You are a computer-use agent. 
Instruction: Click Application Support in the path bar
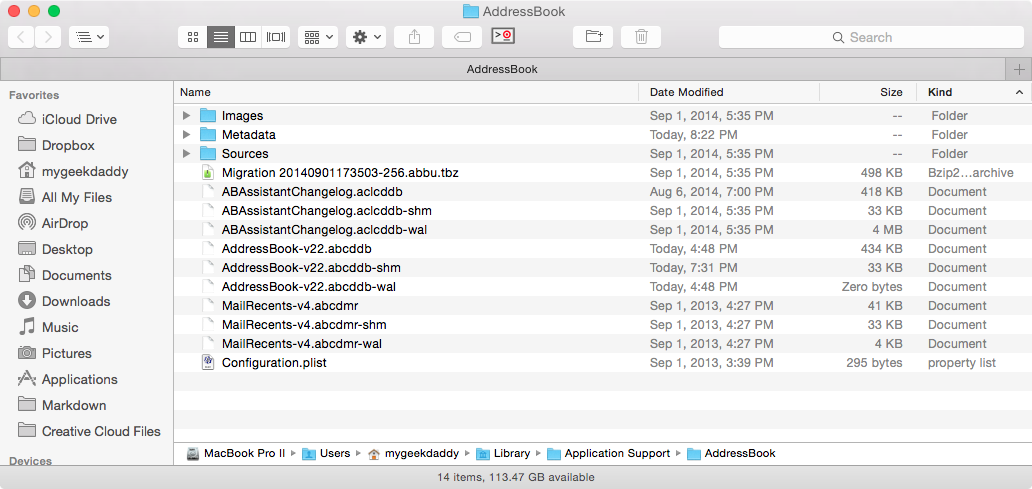click(x=609, y=453)
